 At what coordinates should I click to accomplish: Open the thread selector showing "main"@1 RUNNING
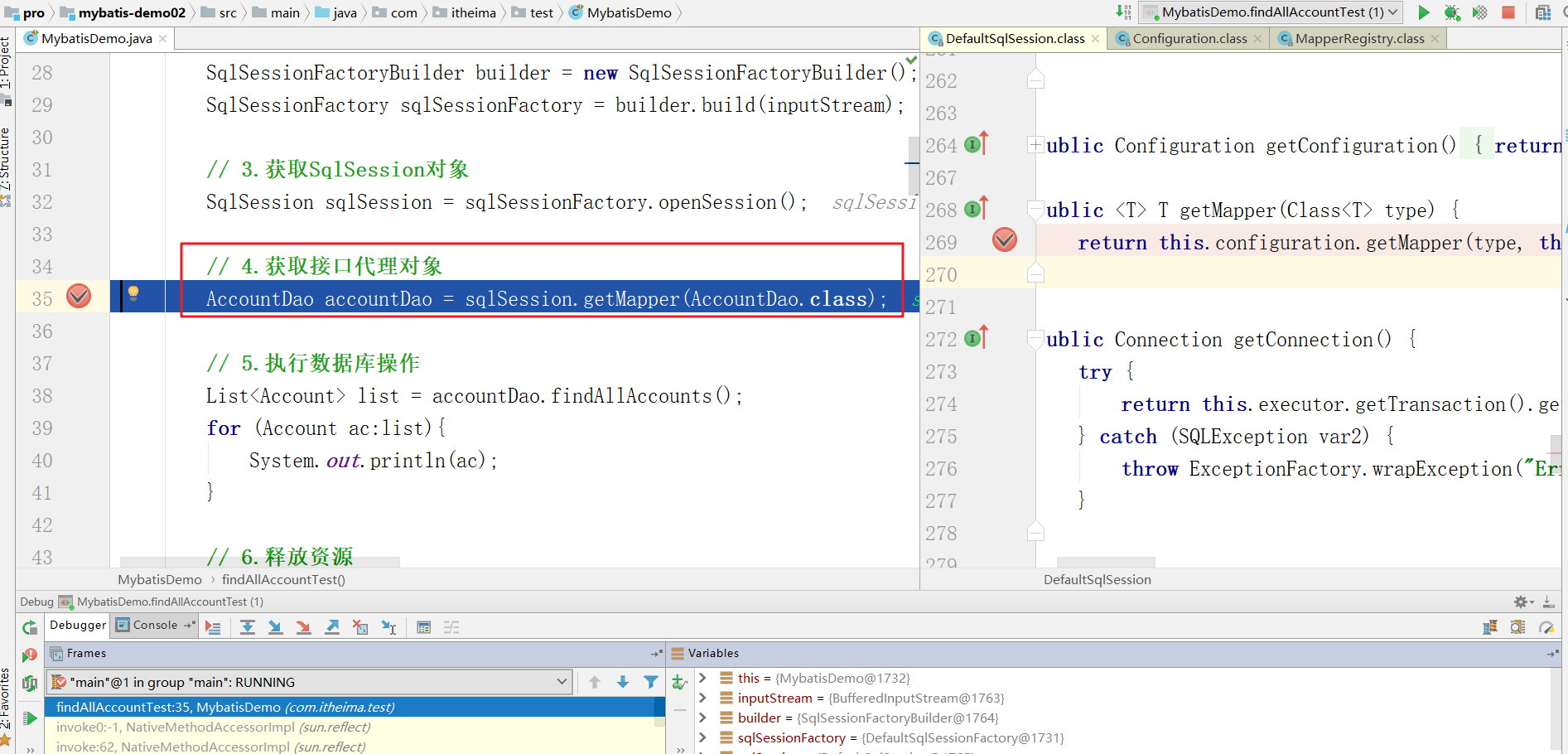tap(310, 682)
